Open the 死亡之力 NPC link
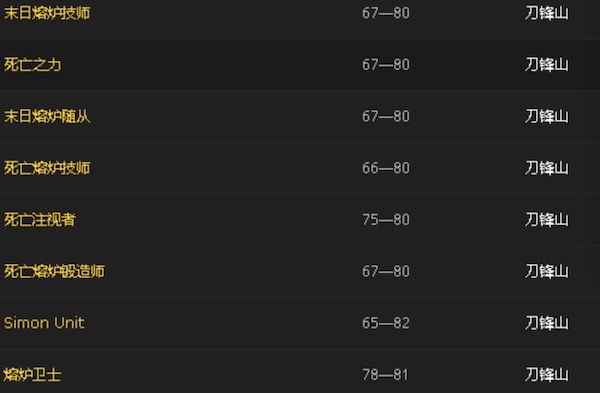This screenshot has height=393, width=600. point(33,65)
